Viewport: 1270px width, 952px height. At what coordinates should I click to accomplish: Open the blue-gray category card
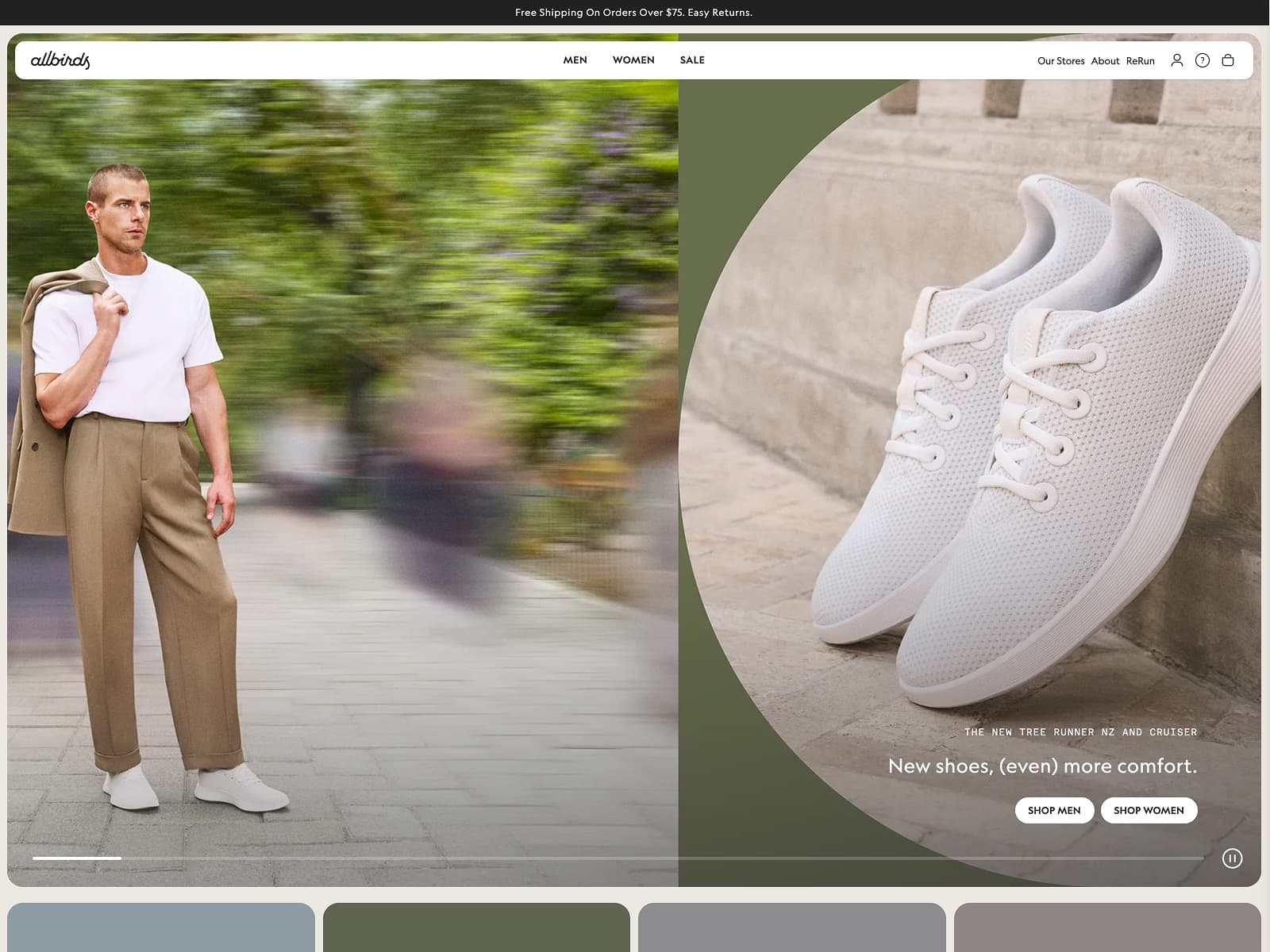(x=161, y=927)
